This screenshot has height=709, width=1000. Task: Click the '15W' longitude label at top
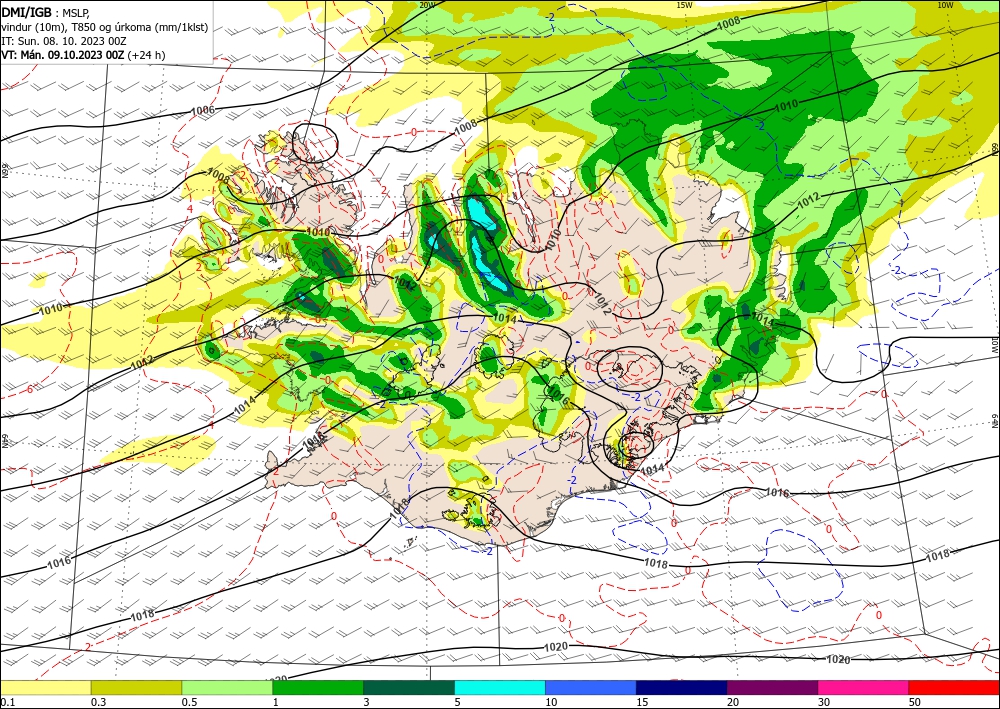(x=684, y=5)
